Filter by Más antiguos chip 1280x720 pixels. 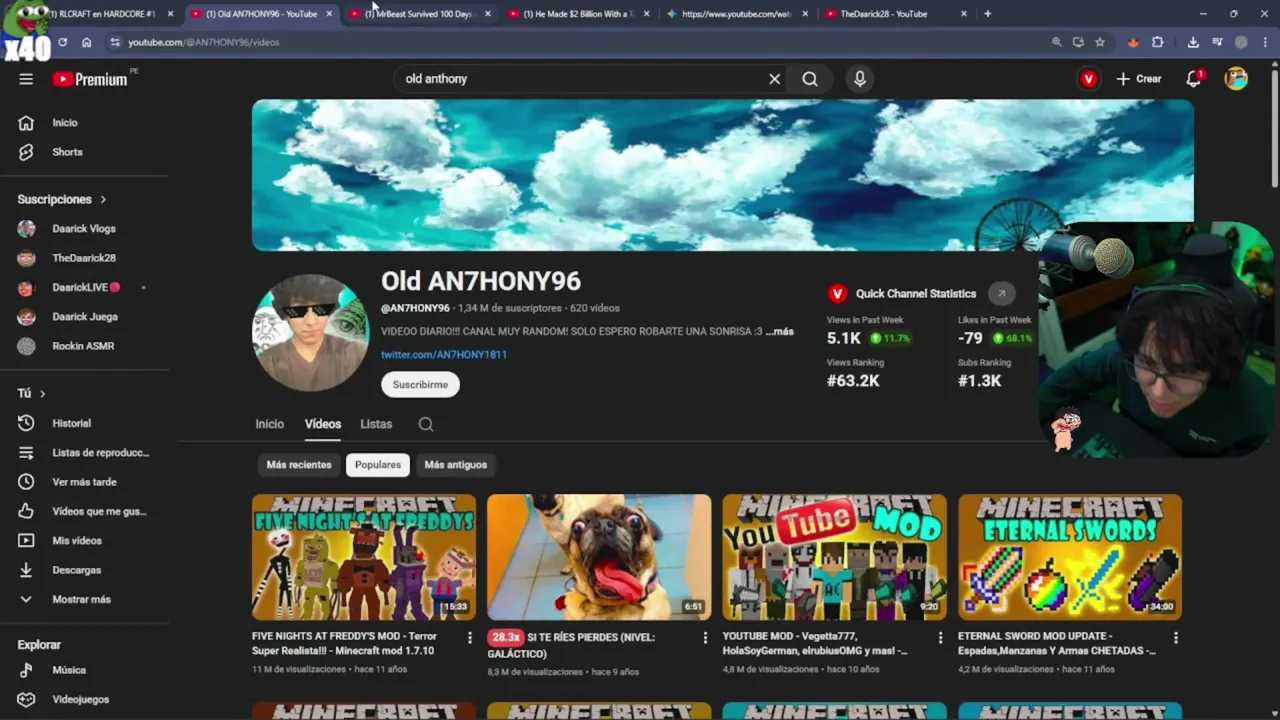coord(455,465)
